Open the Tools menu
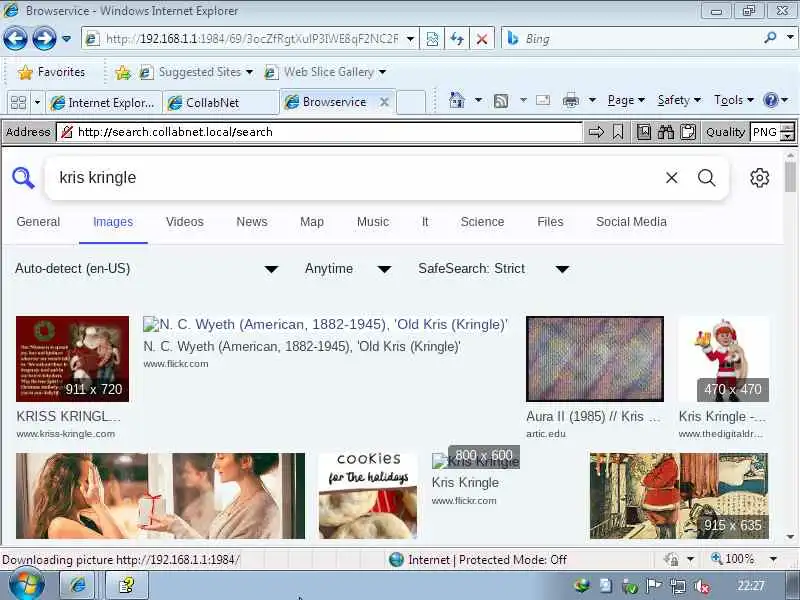800x600 pixels. tap(733, 100)
